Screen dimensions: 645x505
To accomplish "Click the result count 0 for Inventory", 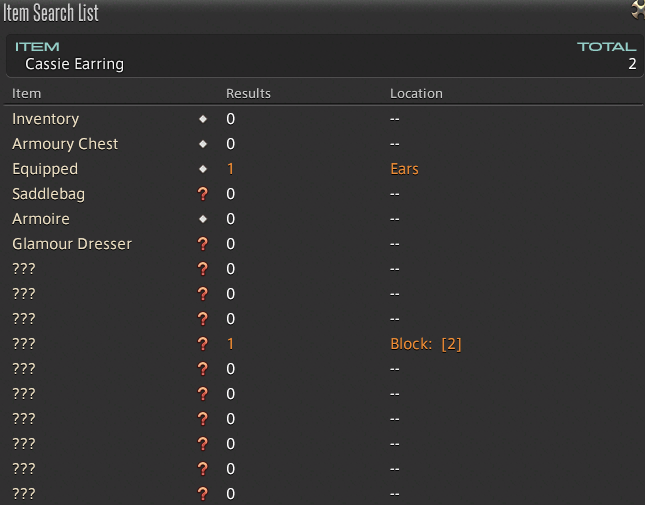I will click(230, 119).
